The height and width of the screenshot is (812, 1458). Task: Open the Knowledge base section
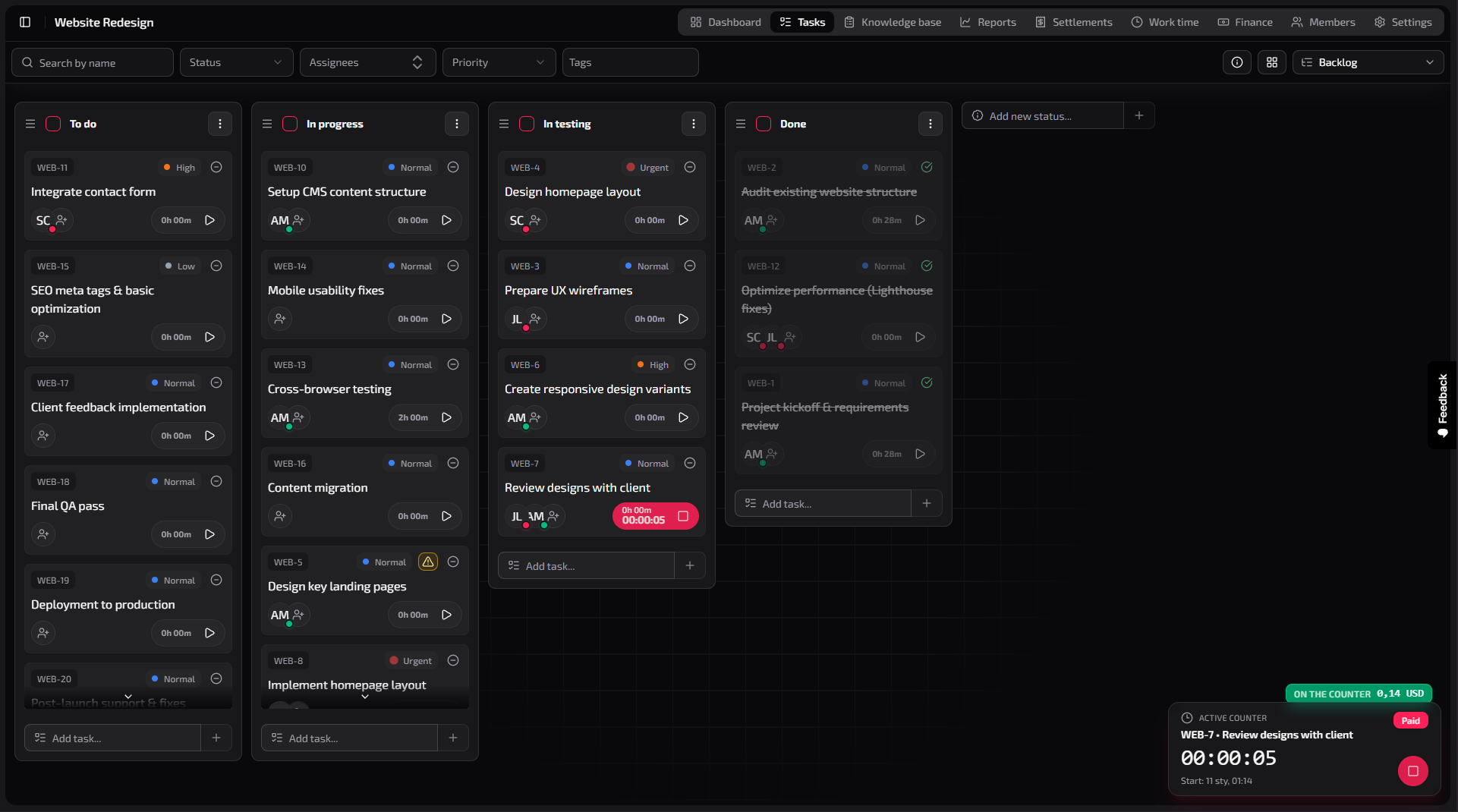892,22
